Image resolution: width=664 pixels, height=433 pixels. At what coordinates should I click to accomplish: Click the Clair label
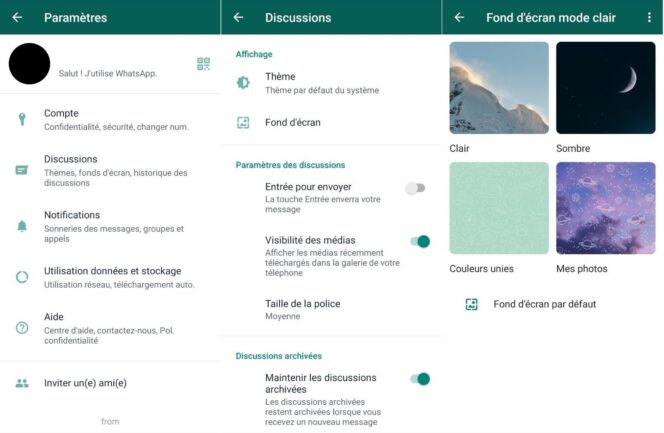coord(459,149)
